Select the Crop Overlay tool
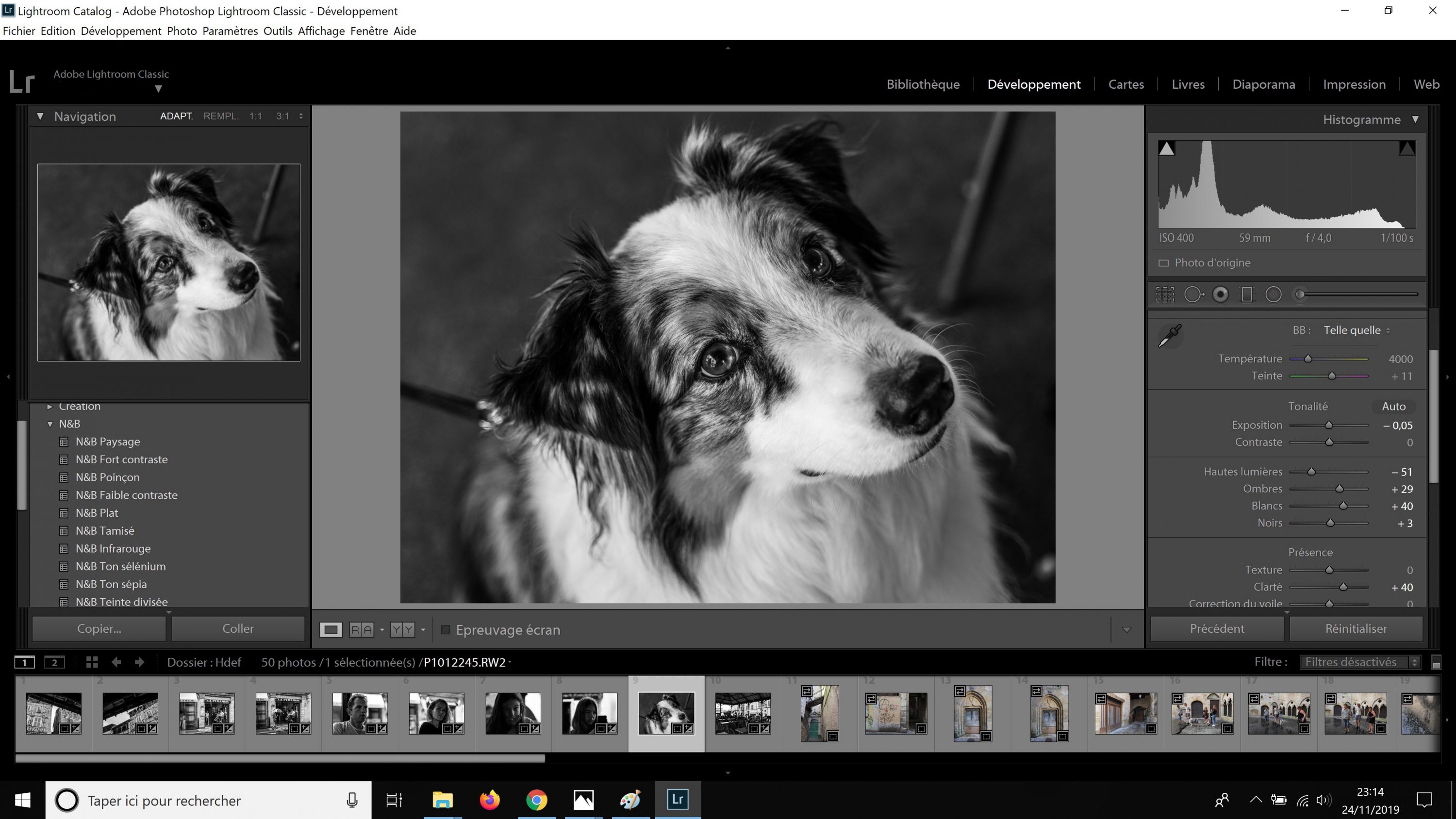1456x819 pixels. click(x=1165, y=295)
